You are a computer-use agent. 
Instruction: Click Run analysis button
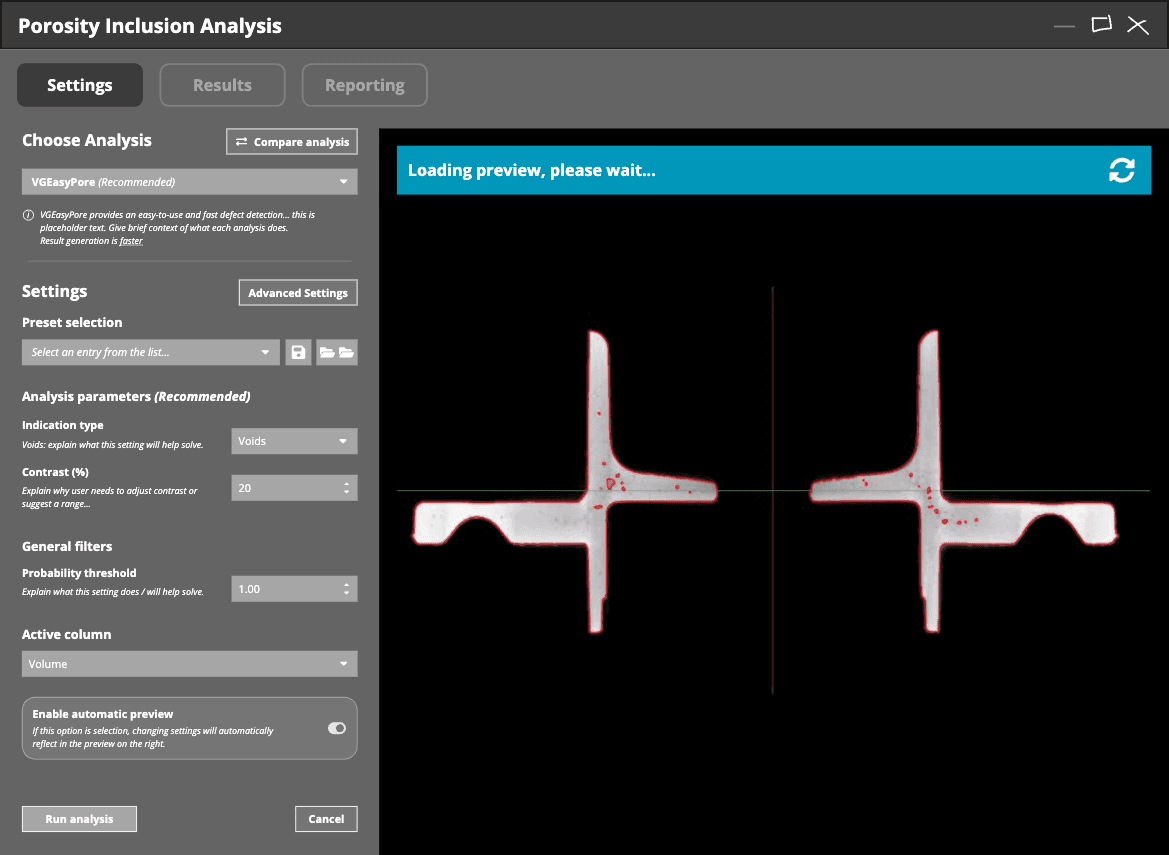point(79,818)
